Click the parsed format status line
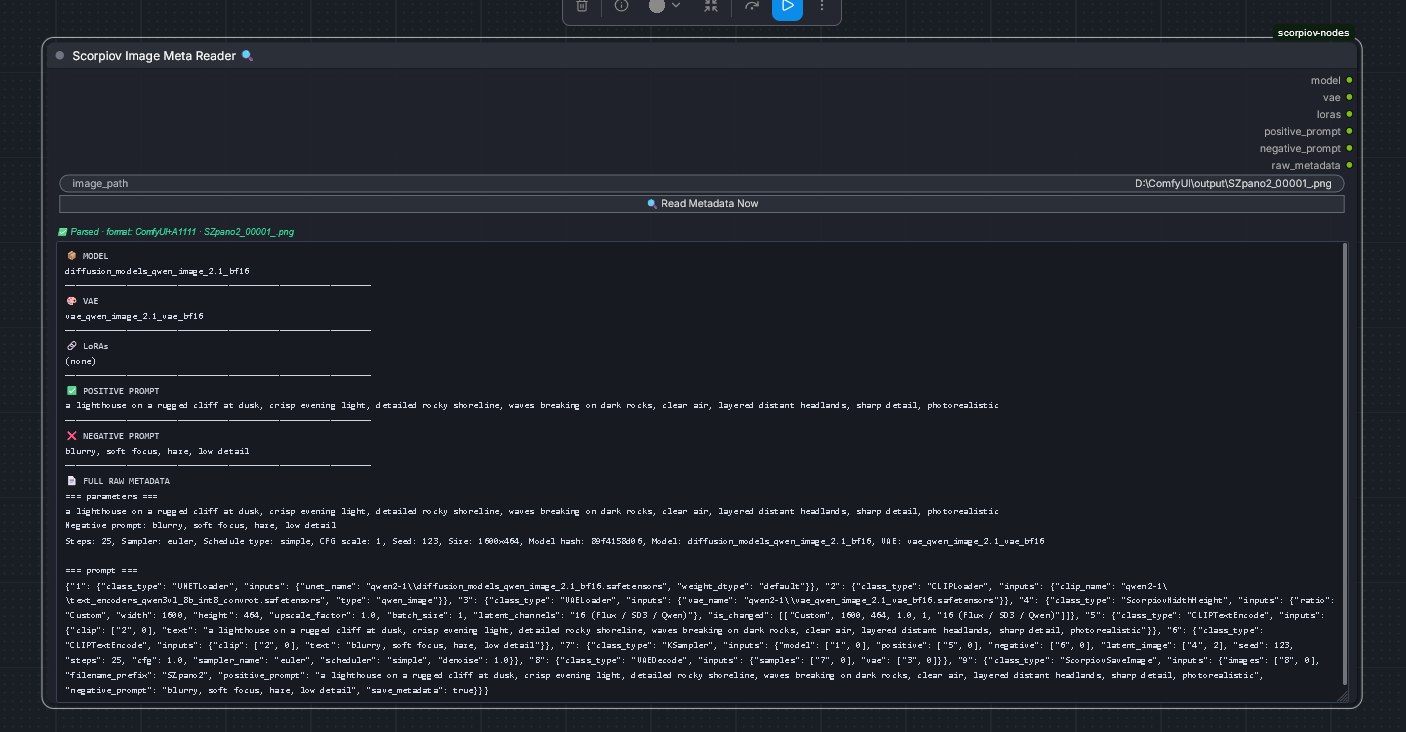This screenshot has width=1406, height=732. point(176,232)
